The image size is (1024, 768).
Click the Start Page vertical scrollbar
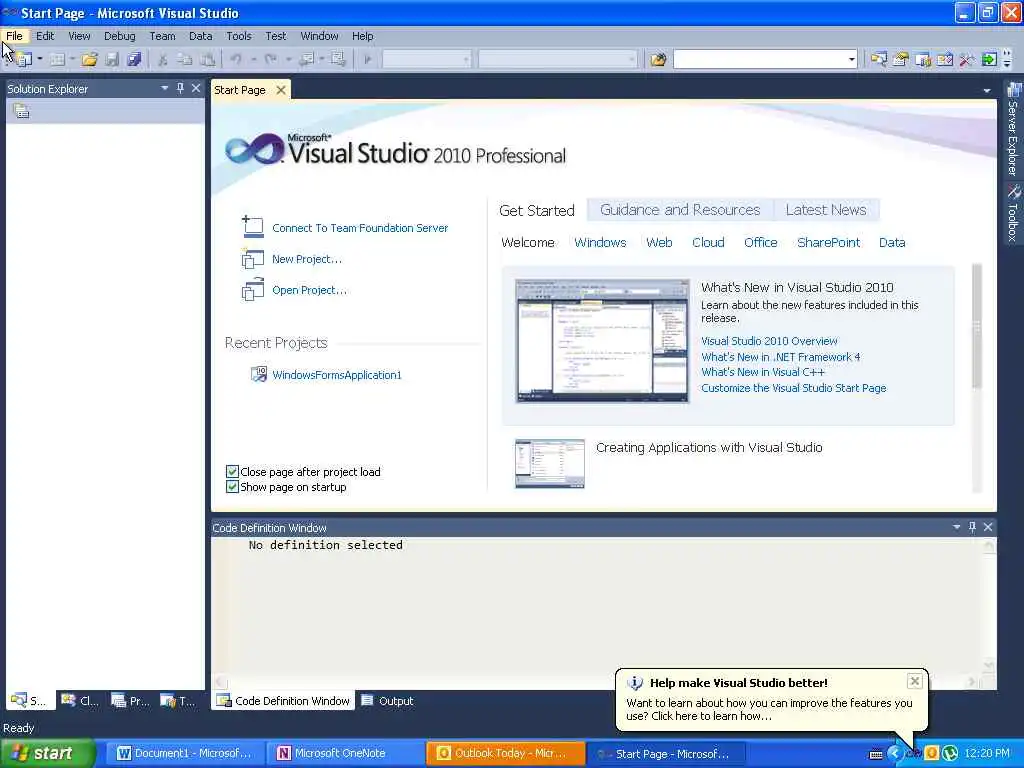point(976,377)
